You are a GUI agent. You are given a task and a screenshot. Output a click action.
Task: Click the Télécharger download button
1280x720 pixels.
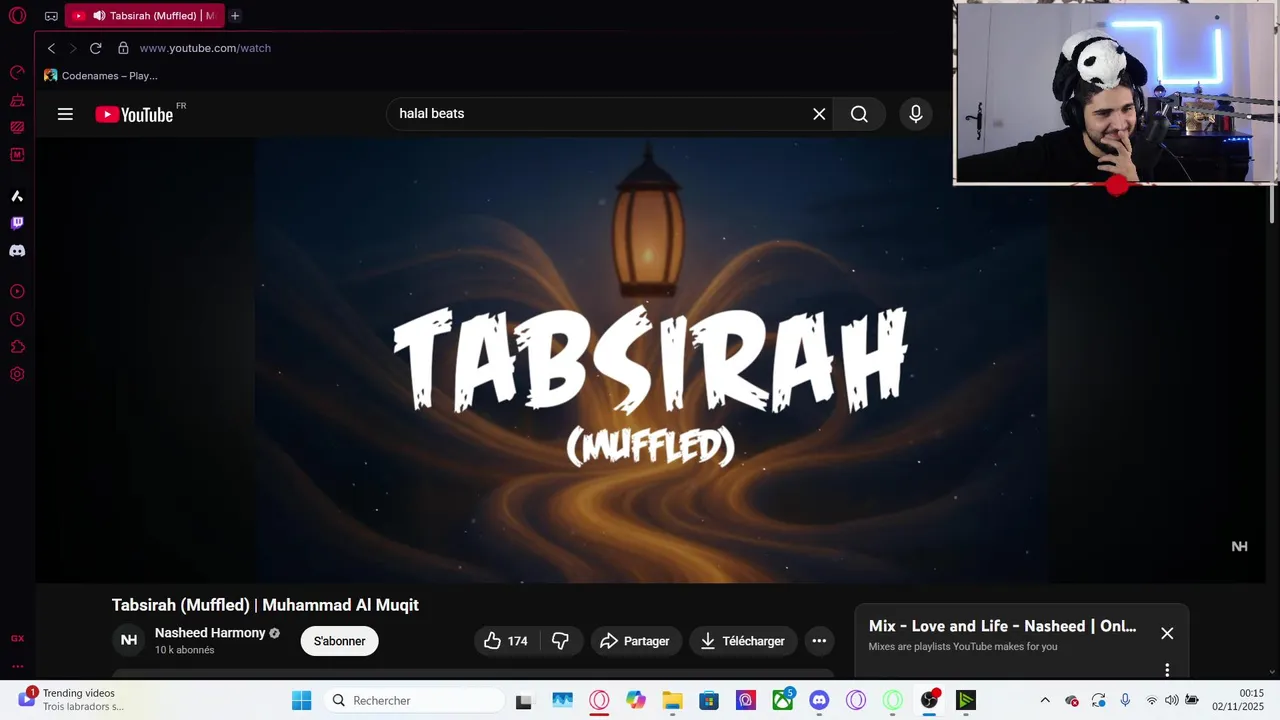(743, 641)
